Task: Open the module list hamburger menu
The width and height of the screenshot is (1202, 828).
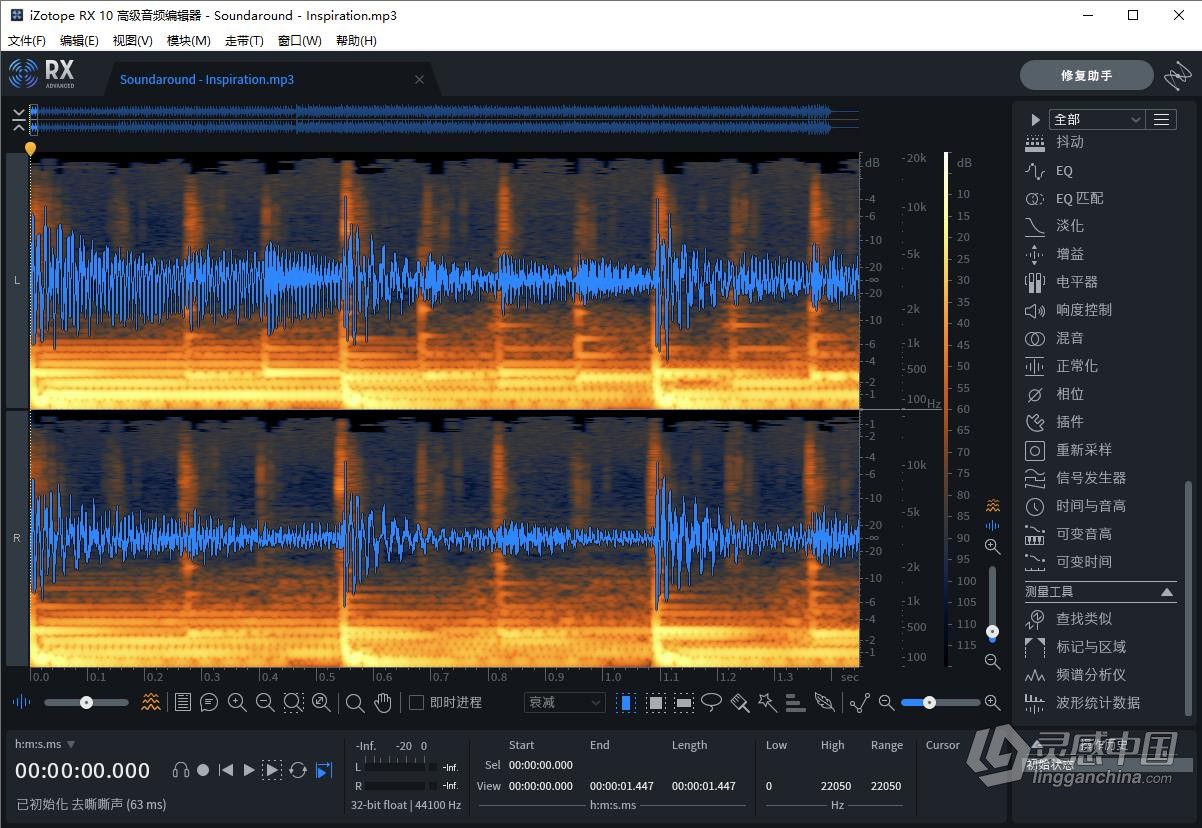Action: point(1161,119)
